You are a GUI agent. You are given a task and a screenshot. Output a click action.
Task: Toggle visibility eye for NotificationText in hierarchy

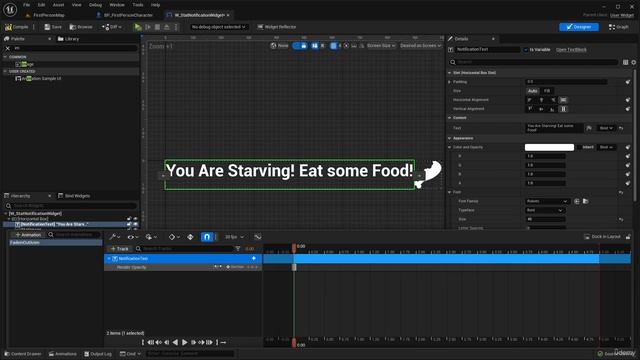pyautogui.click(x=136, y=224)
